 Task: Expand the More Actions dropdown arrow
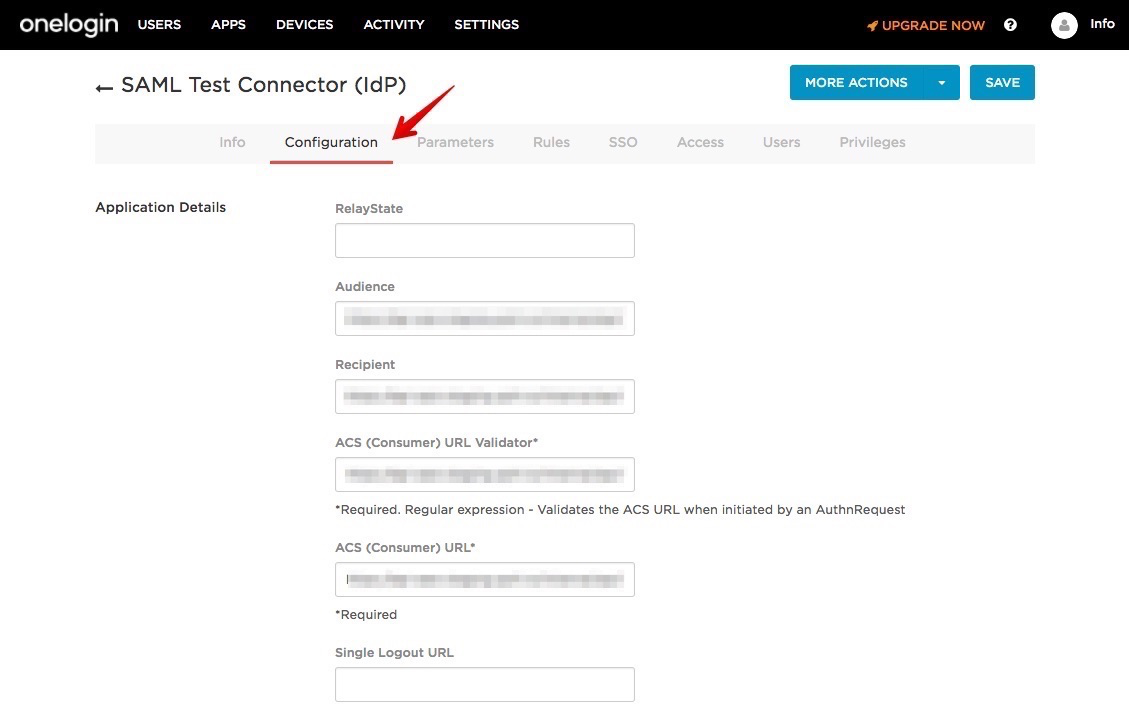941,83
